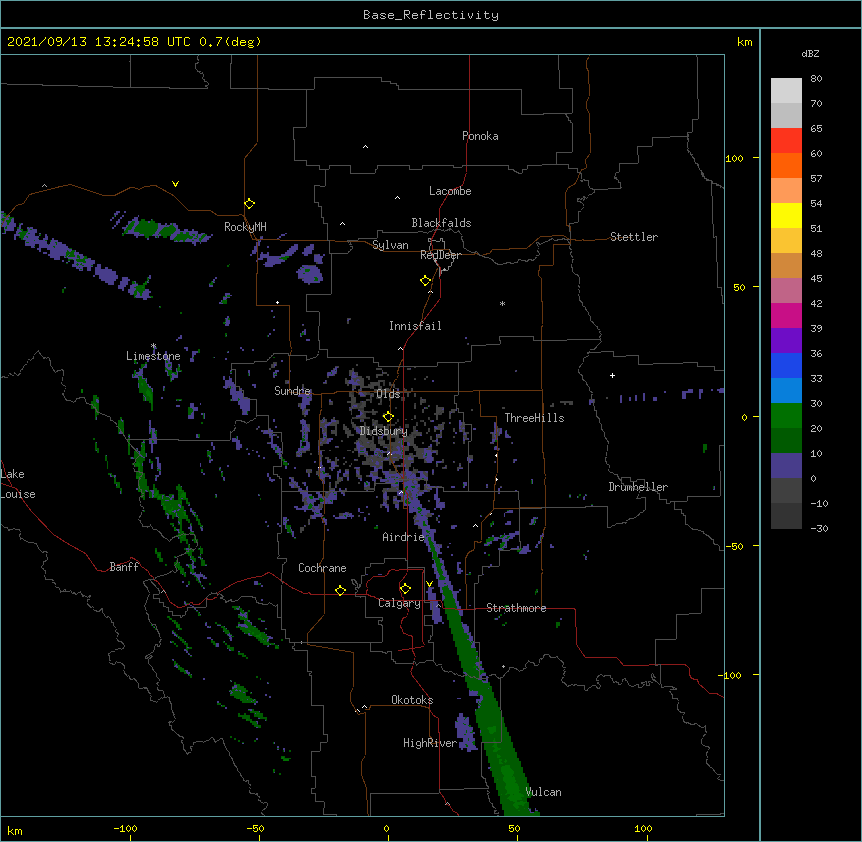
Task: Click the white asterisk above Limestone label
Action: tap(153, 346)
